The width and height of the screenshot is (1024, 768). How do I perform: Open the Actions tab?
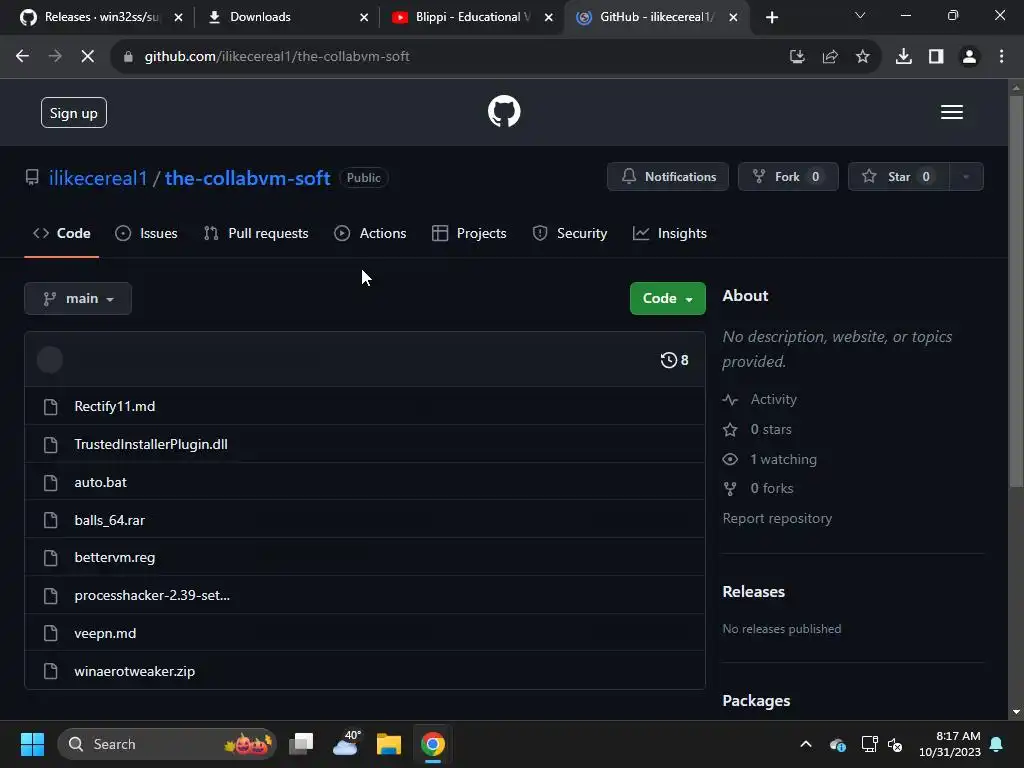coord(370,234)
